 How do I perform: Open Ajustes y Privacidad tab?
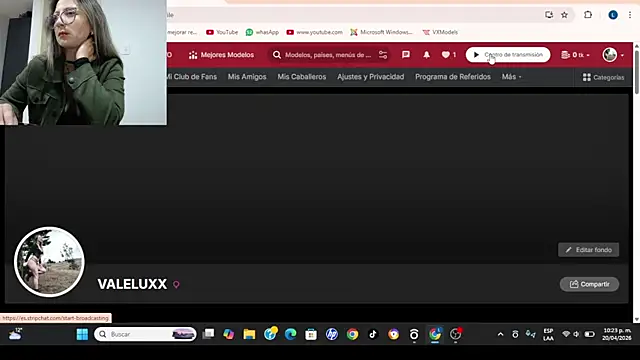[371, 77]
